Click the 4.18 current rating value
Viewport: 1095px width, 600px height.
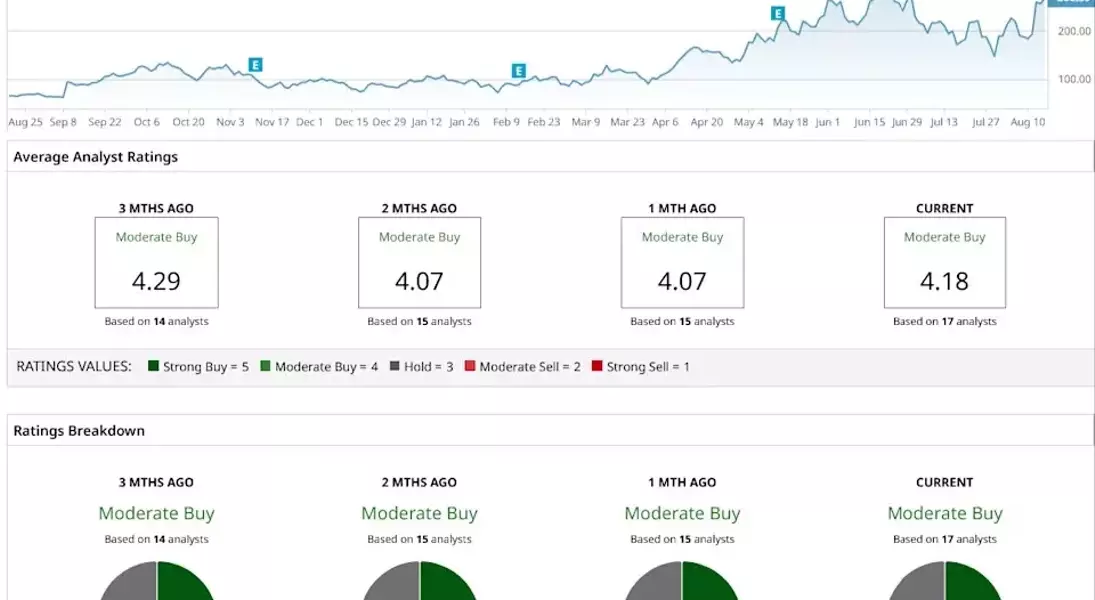(945, 281)
